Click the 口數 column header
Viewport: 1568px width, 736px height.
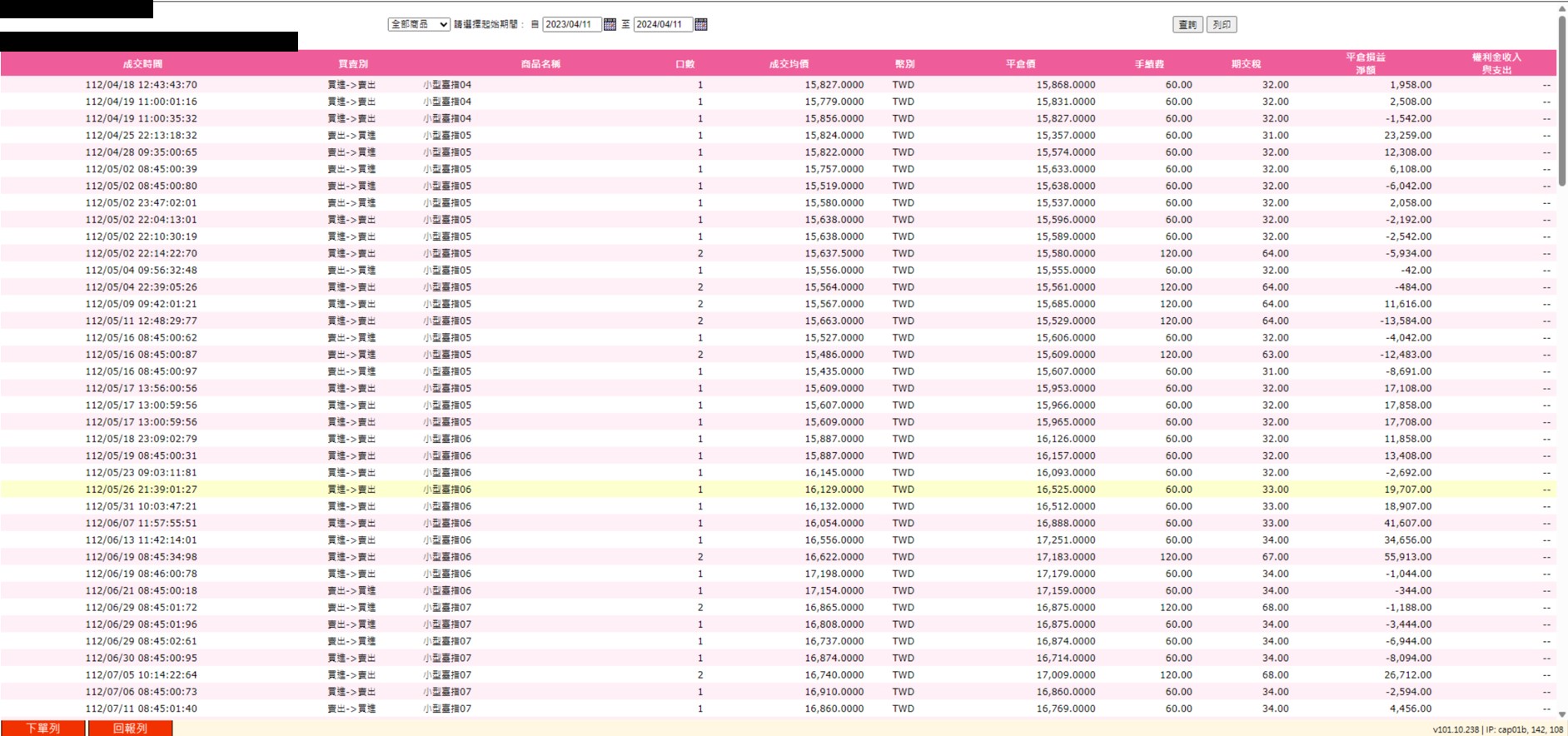tap(685, 64)
